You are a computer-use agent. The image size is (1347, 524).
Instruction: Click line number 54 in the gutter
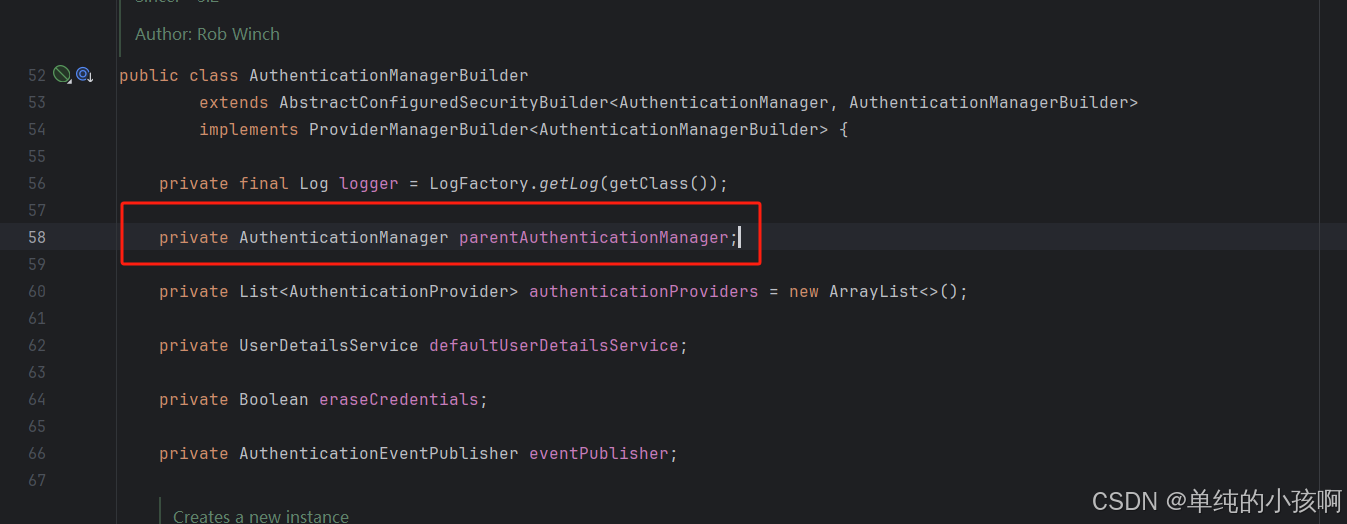point(37,129)
